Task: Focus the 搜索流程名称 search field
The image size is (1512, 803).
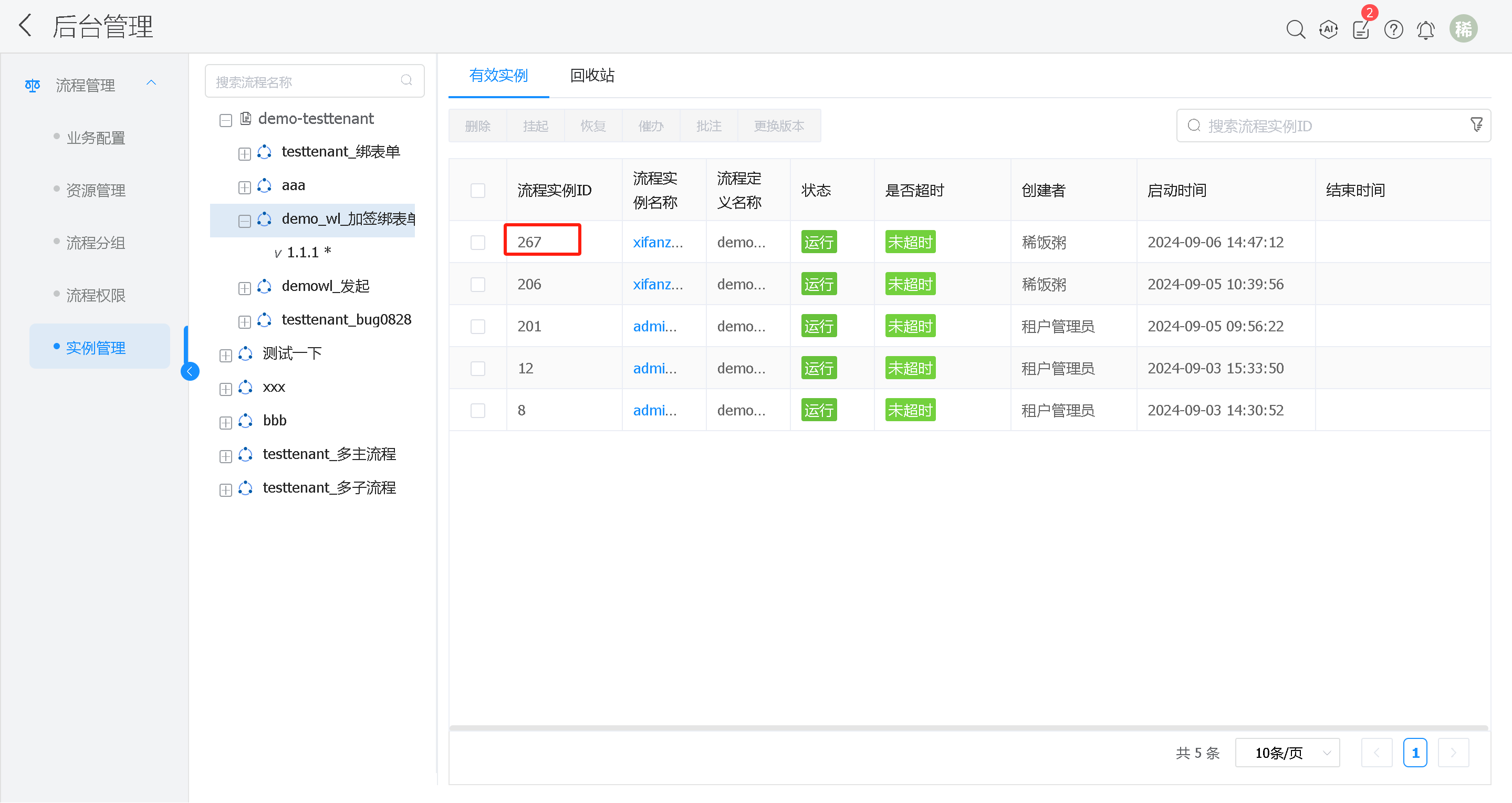Action: [x=305, y=81]
